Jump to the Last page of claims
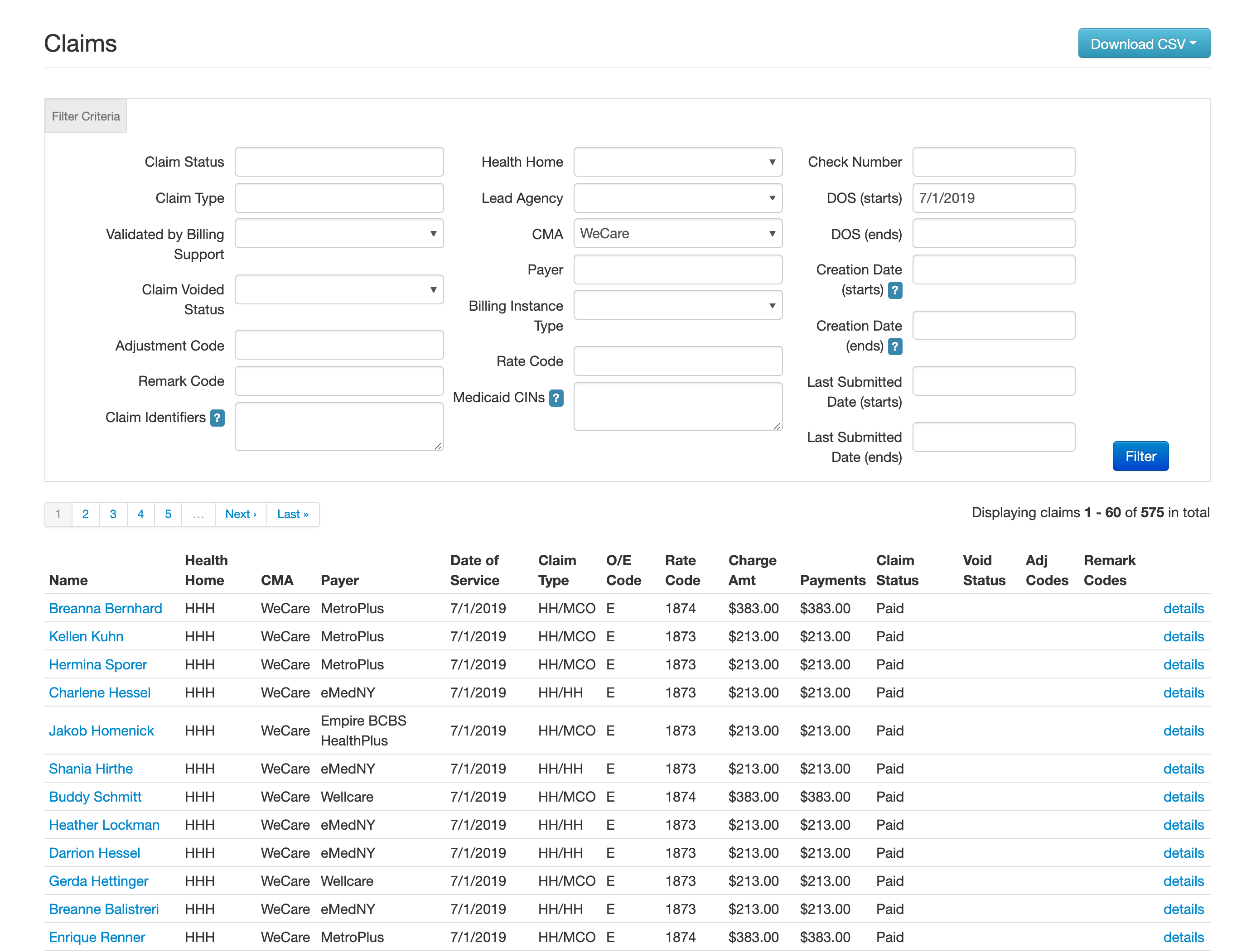 coord(293,514)
